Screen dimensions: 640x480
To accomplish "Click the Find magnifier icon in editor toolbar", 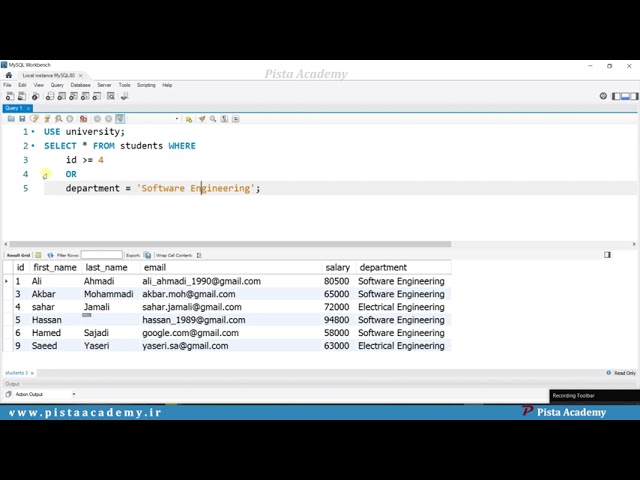I will pyautogui.click(x=213, y=119).
